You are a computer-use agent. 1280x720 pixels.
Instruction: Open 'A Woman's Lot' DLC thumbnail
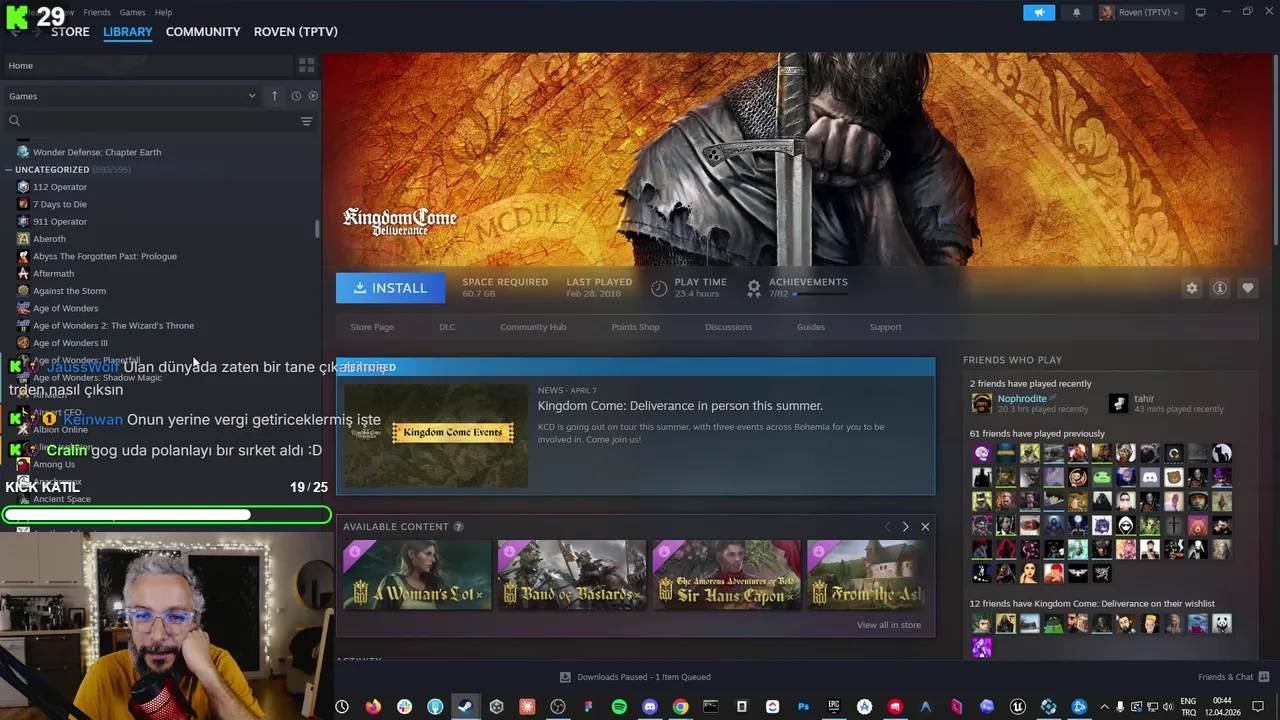[x=417, y=575]
